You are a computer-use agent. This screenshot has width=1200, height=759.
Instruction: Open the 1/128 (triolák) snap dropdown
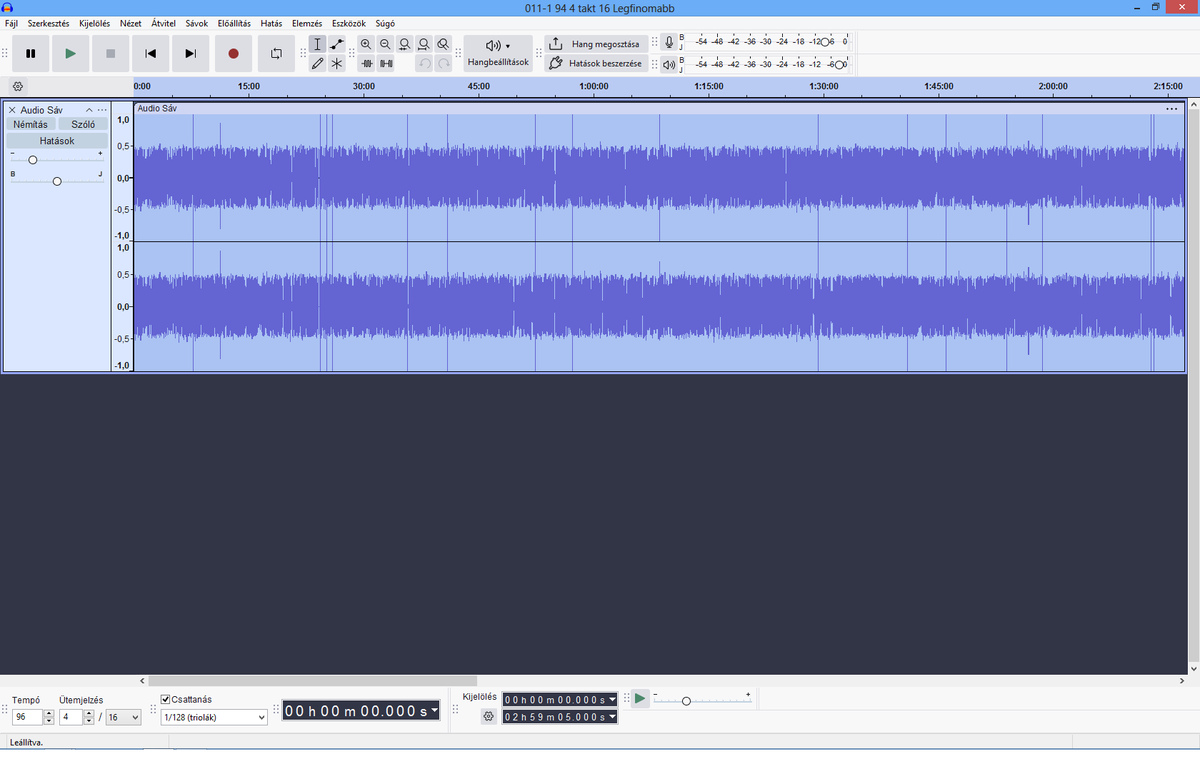214,717
